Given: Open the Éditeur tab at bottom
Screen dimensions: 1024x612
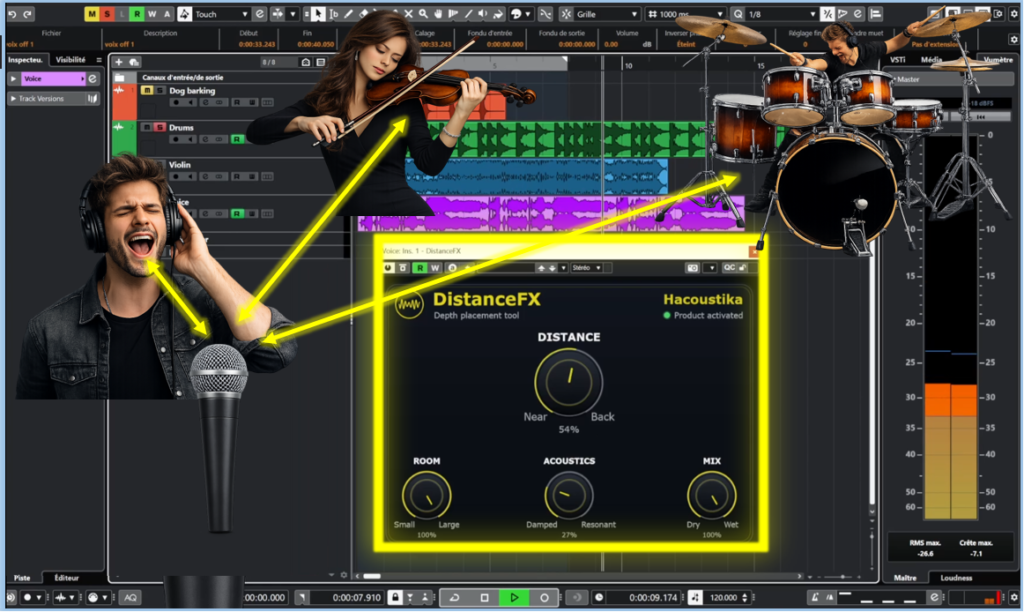Looking at the screenshot, I should [67, 577].
